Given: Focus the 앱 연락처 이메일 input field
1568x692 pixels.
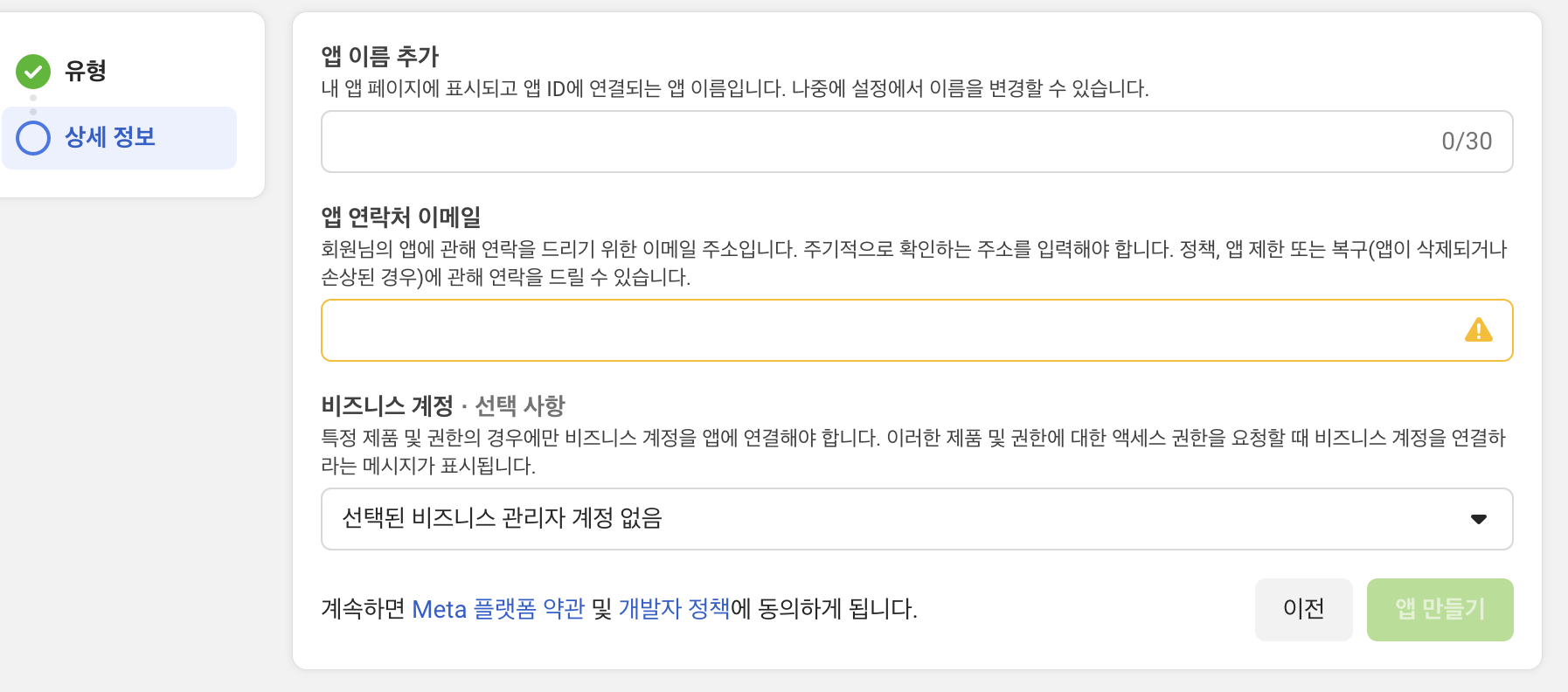Looking at the screenshot, I should pos(917,330).
